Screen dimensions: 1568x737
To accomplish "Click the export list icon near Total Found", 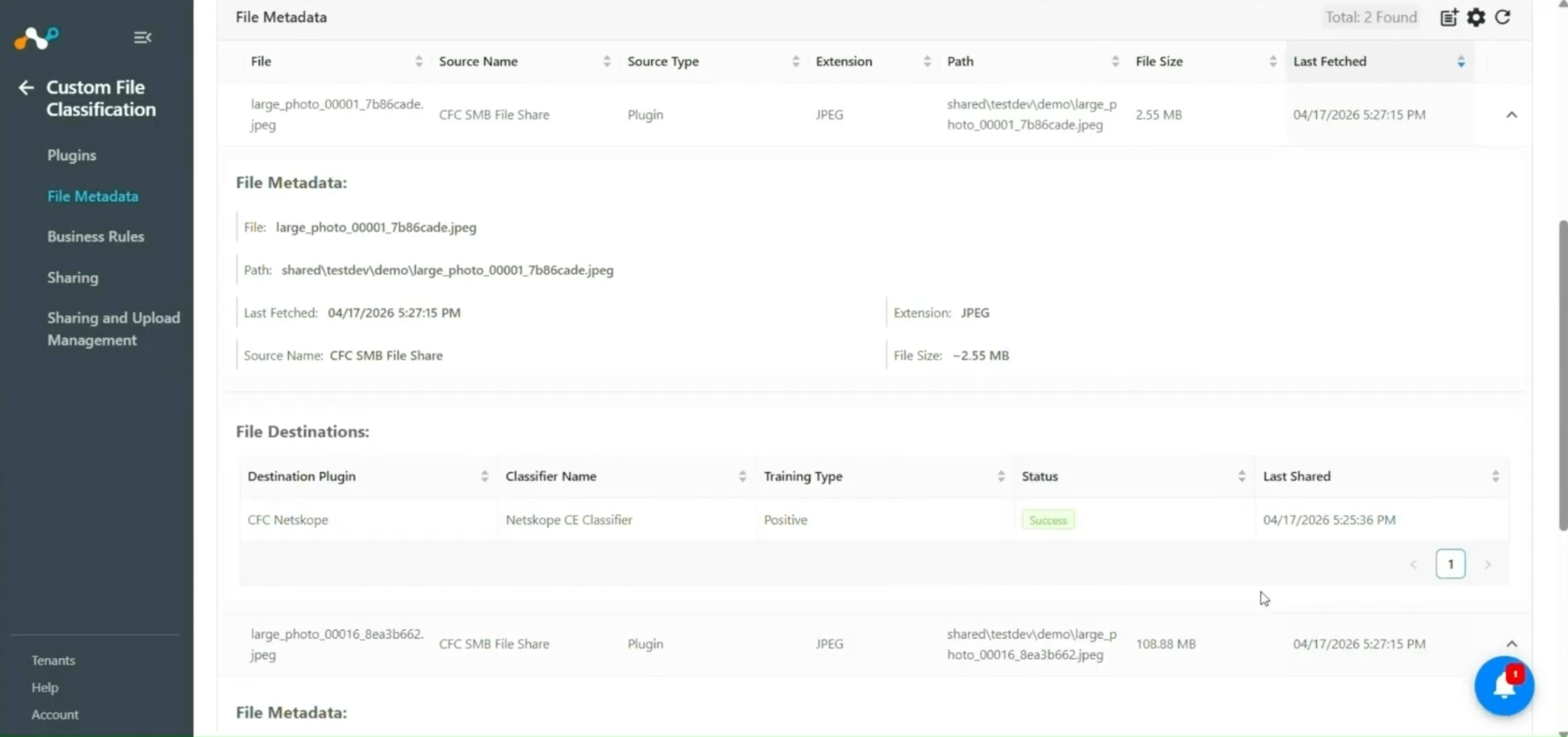I will (1449, 18).
